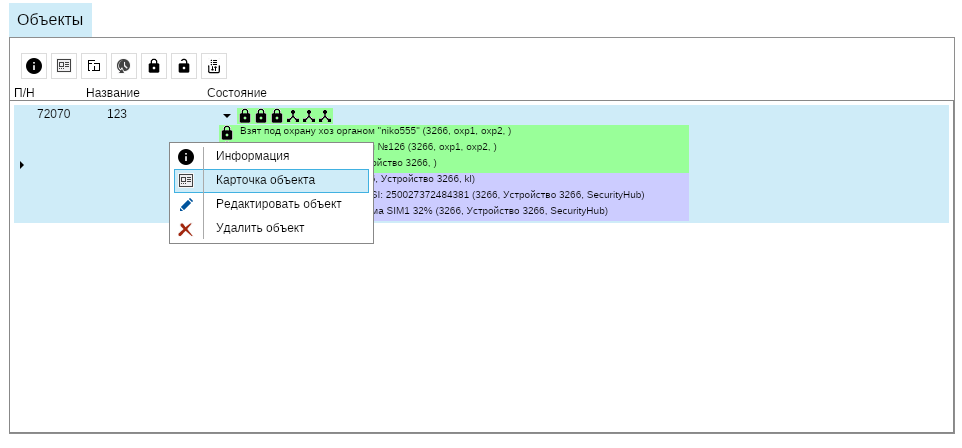This screenshot has height=448, width=962.
Task: Click the blue pencil edit icon
Action: [186, 204]
